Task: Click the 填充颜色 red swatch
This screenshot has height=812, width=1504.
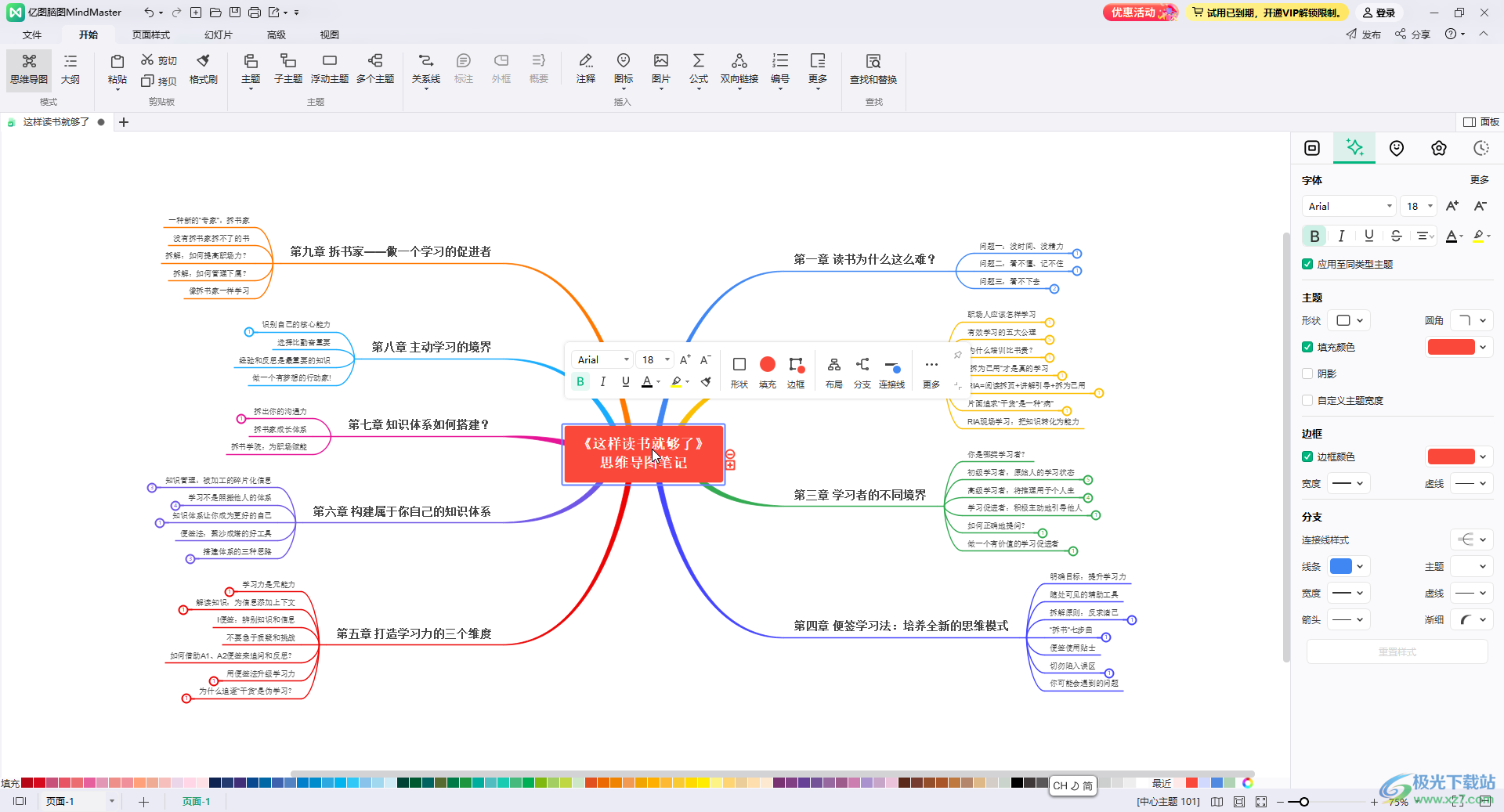Action: 1451,347
